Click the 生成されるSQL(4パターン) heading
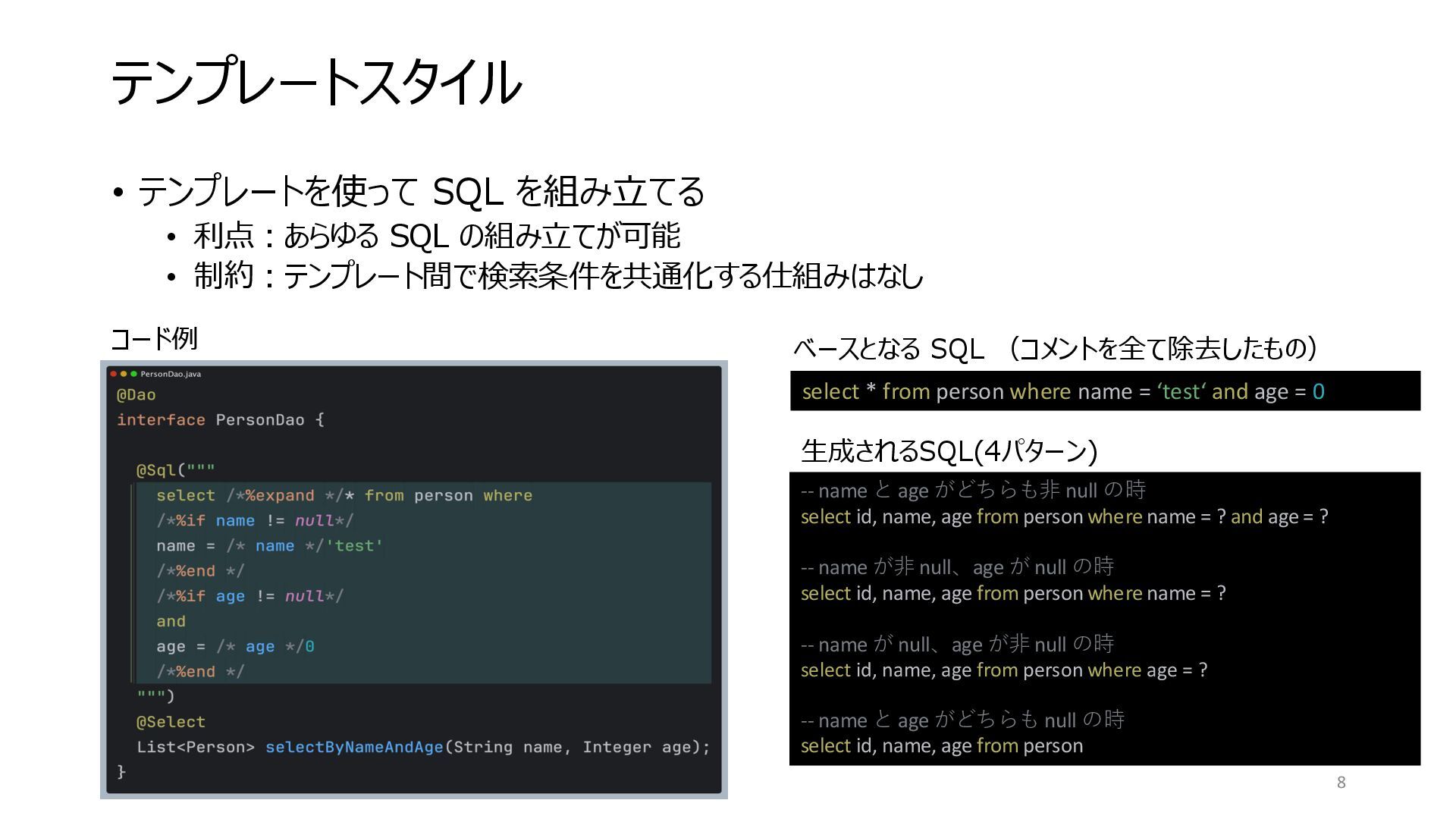The image size is (1456, 819). pyautogui.click(x=949, y=451)
